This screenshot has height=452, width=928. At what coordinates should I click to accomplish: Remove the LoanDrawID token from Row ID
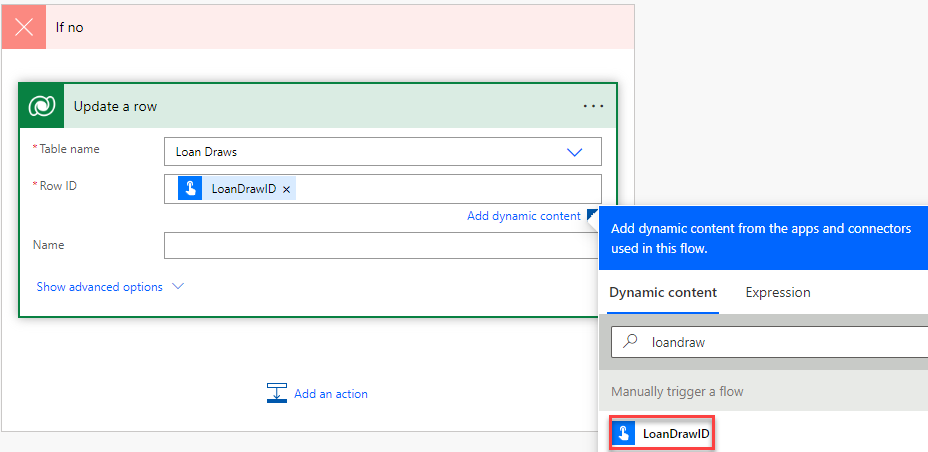coord(287,189)
